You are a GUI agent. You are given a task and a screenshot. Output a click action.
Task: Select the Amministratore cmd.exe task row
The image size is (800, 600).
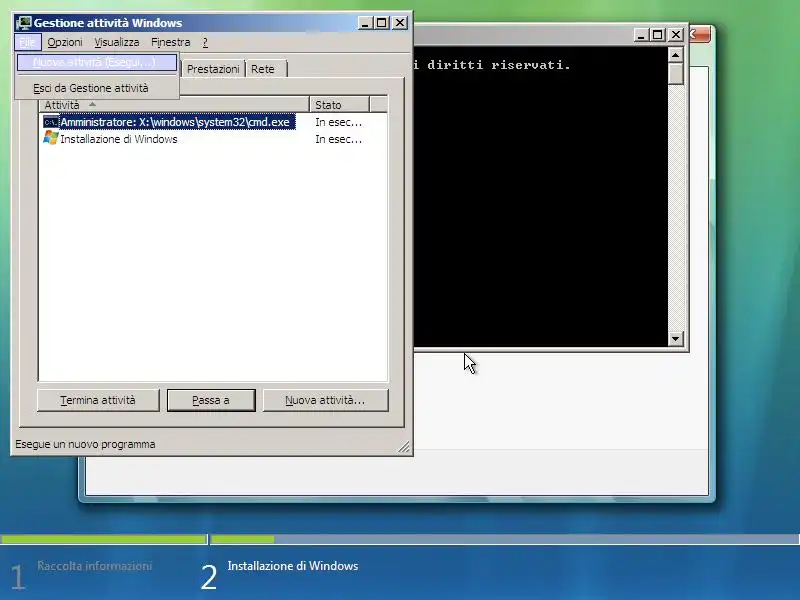tap(213, 122)
